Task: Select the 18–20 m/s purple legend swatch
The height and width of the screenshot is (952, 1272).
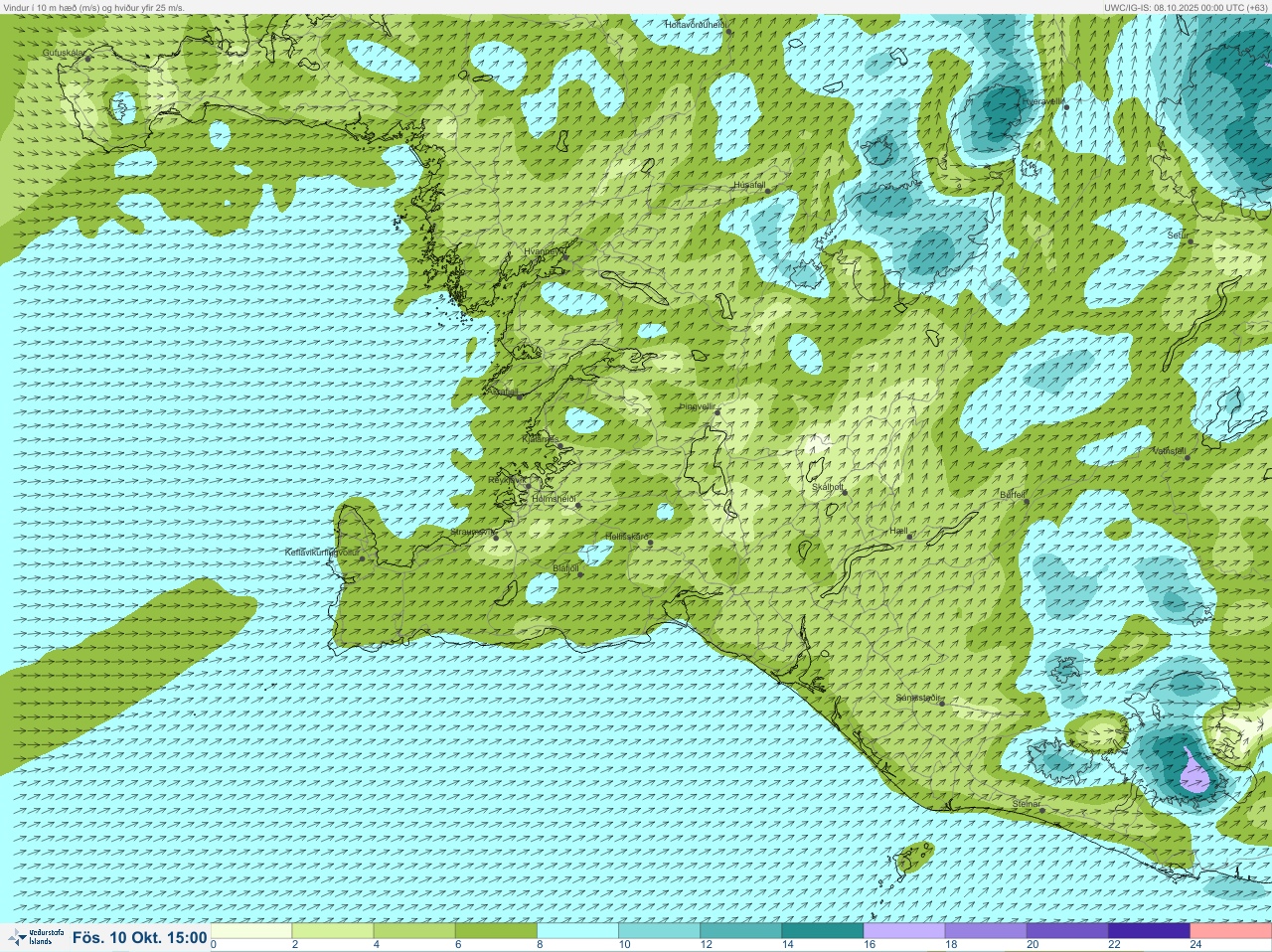Action: pos(986,931)
